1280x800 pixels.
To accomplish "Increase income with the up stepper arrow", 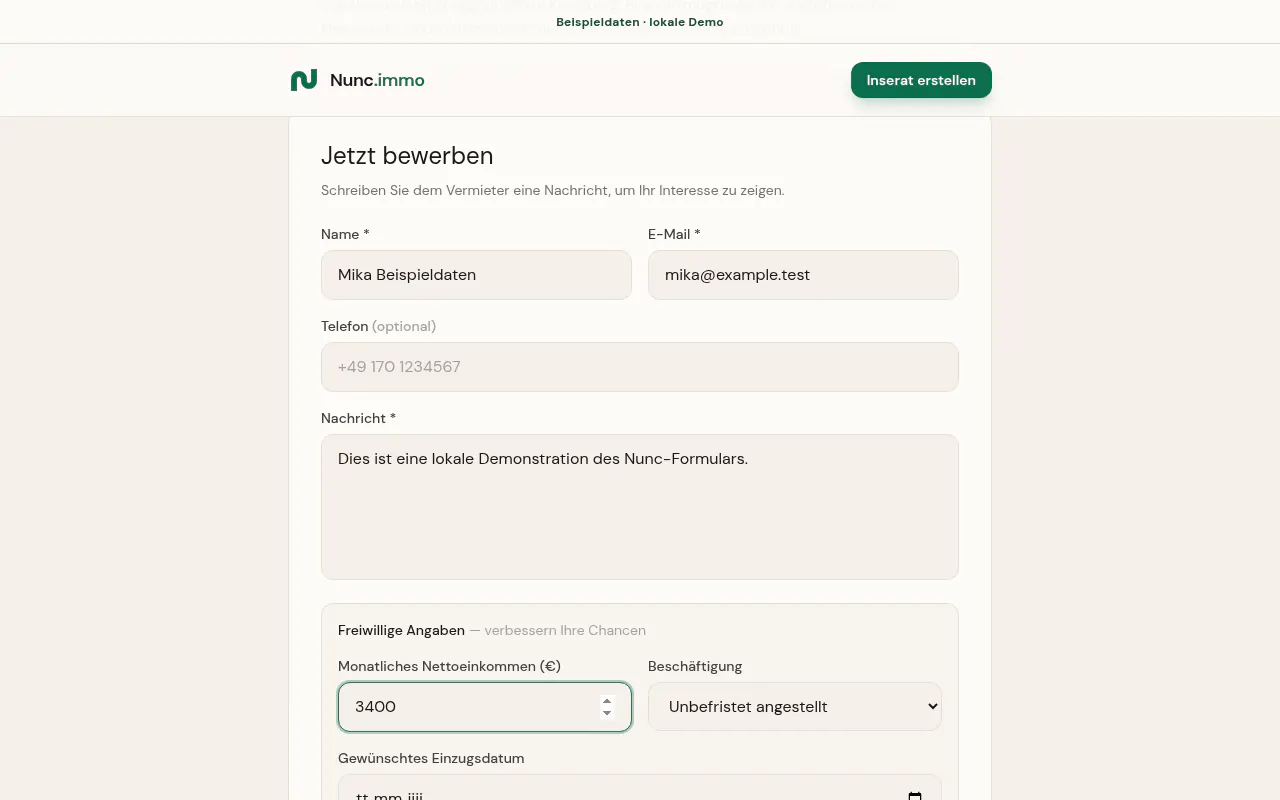I will point(607,700).
